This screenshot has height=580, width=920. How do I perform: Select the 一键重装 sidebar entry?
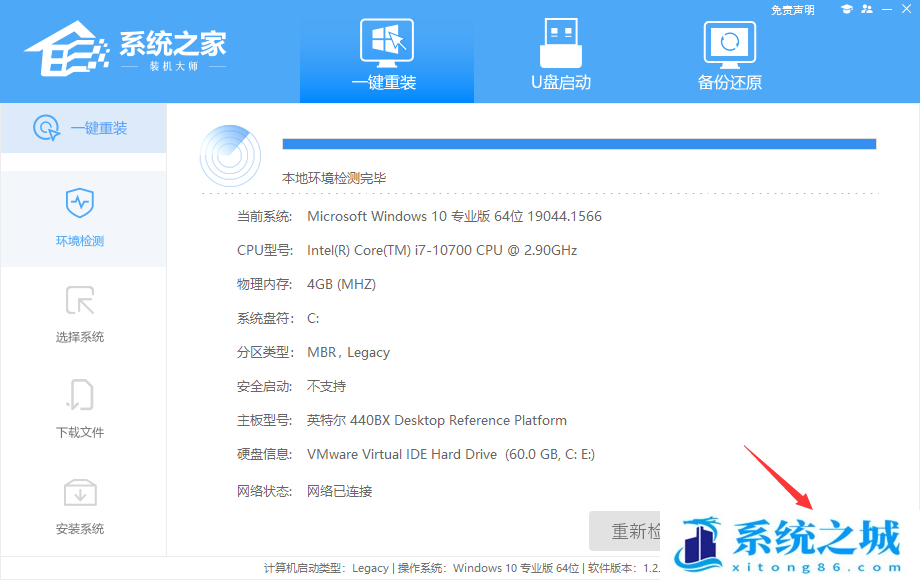tap(83, 128)
